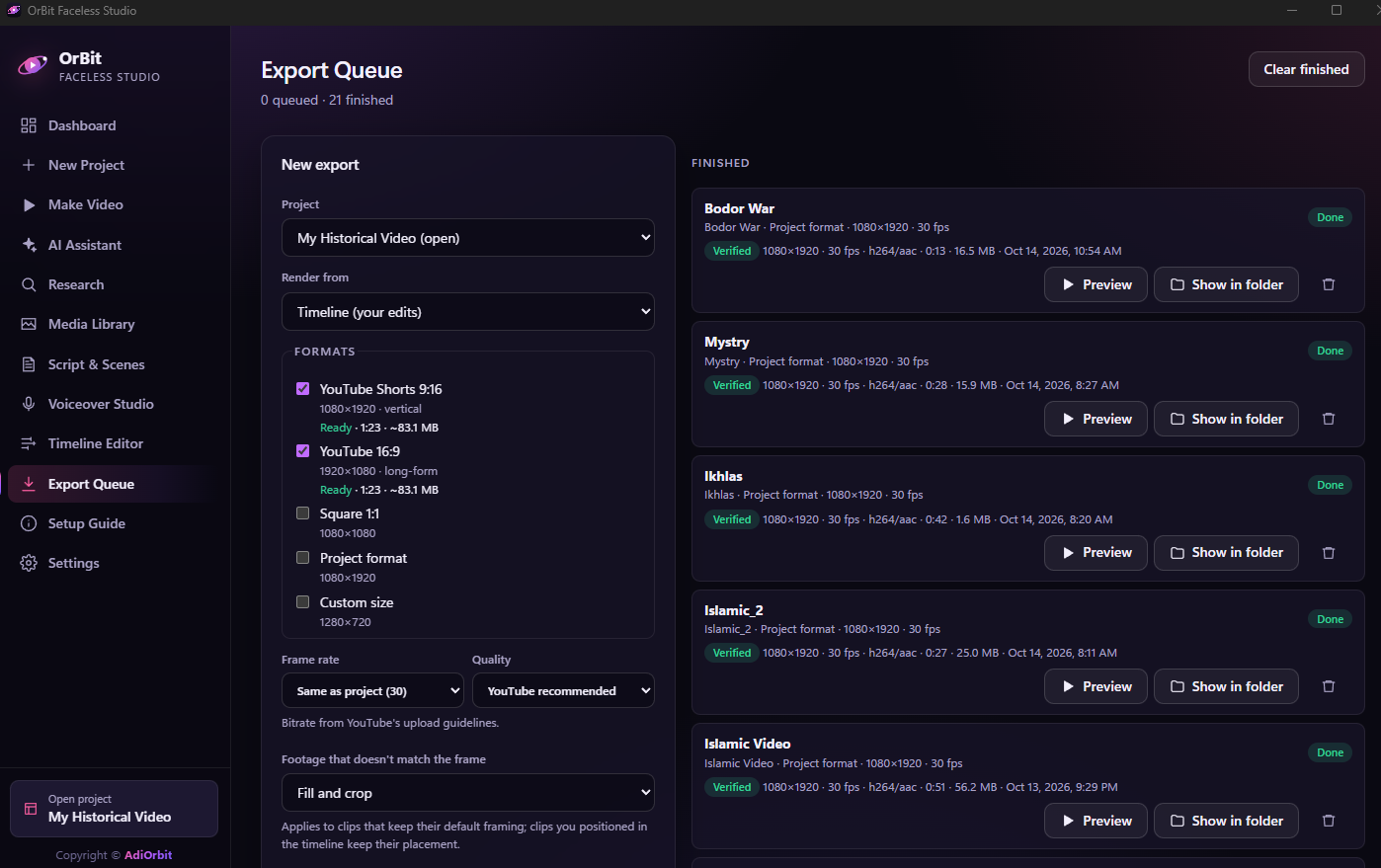1381x868 pixels.
Task: Click the trash icon for Ikhlas export
Action: coord(1329,553)
